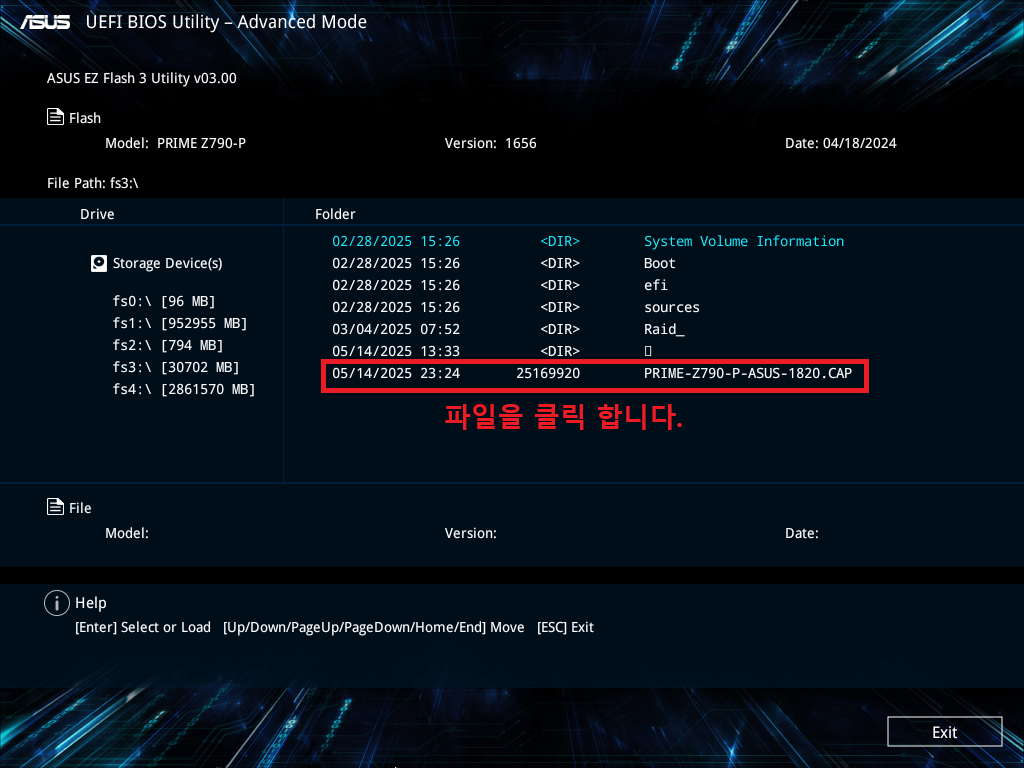
Task: Click the [ESC] Exit hint text
Action: pos(565,627)
